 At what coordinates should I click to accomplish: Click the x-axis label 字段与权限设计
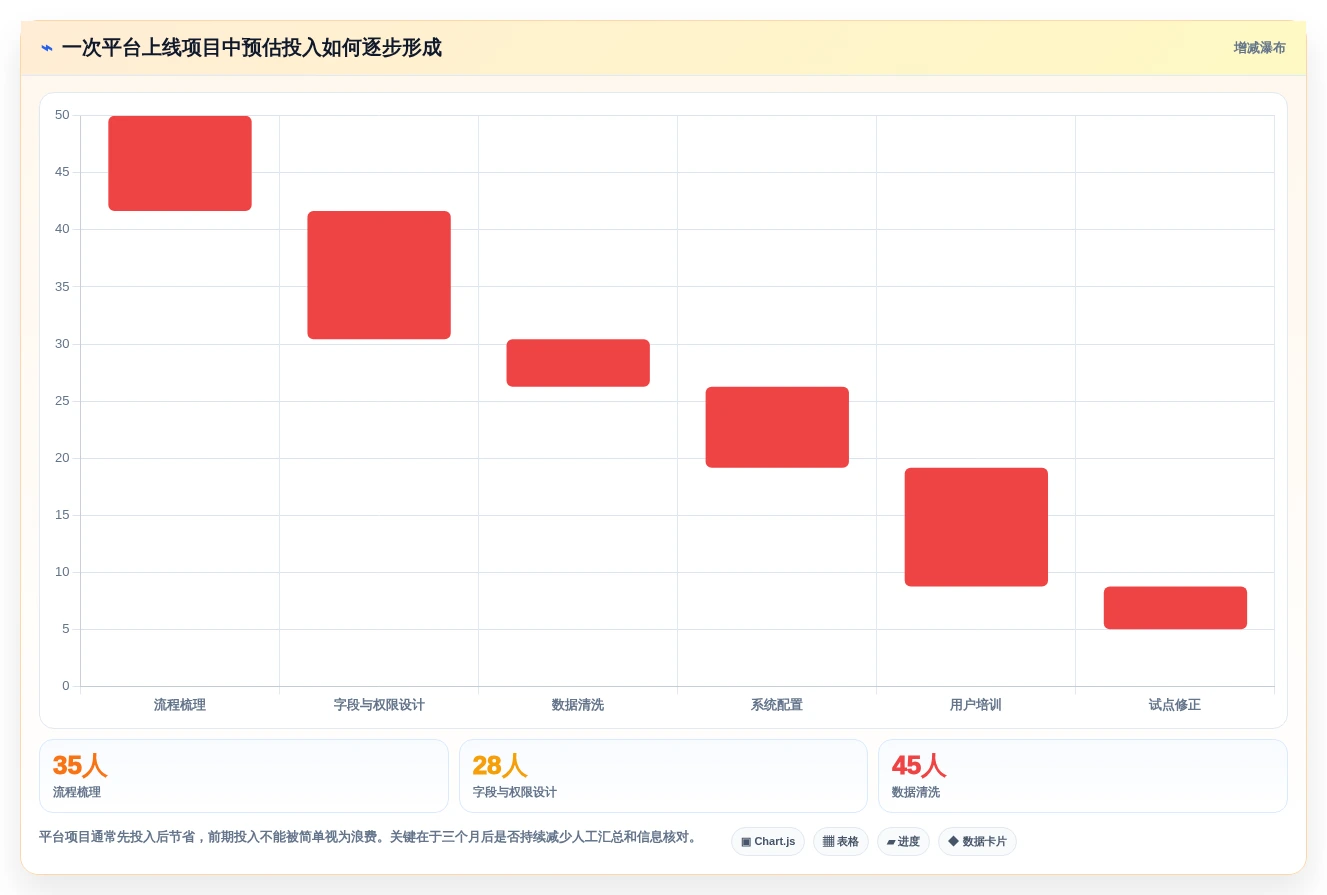pyautogui.click(x=379, y=705)
